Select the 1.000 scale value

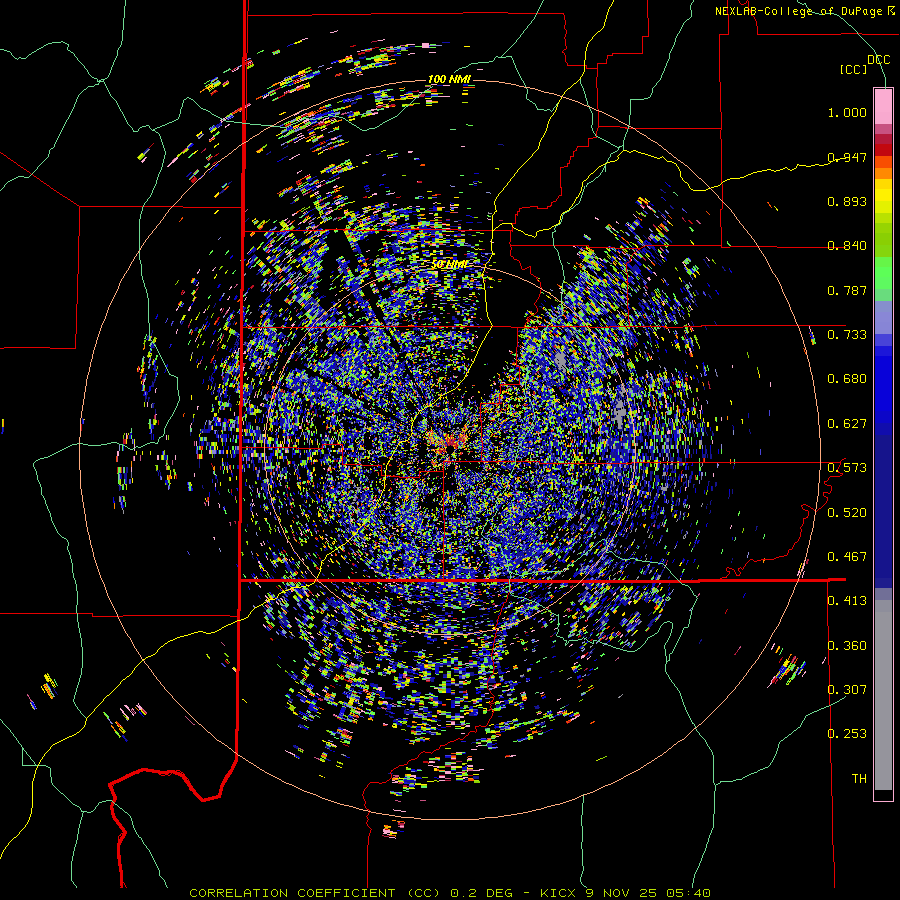pyautogui.click(x=847, y=112)
